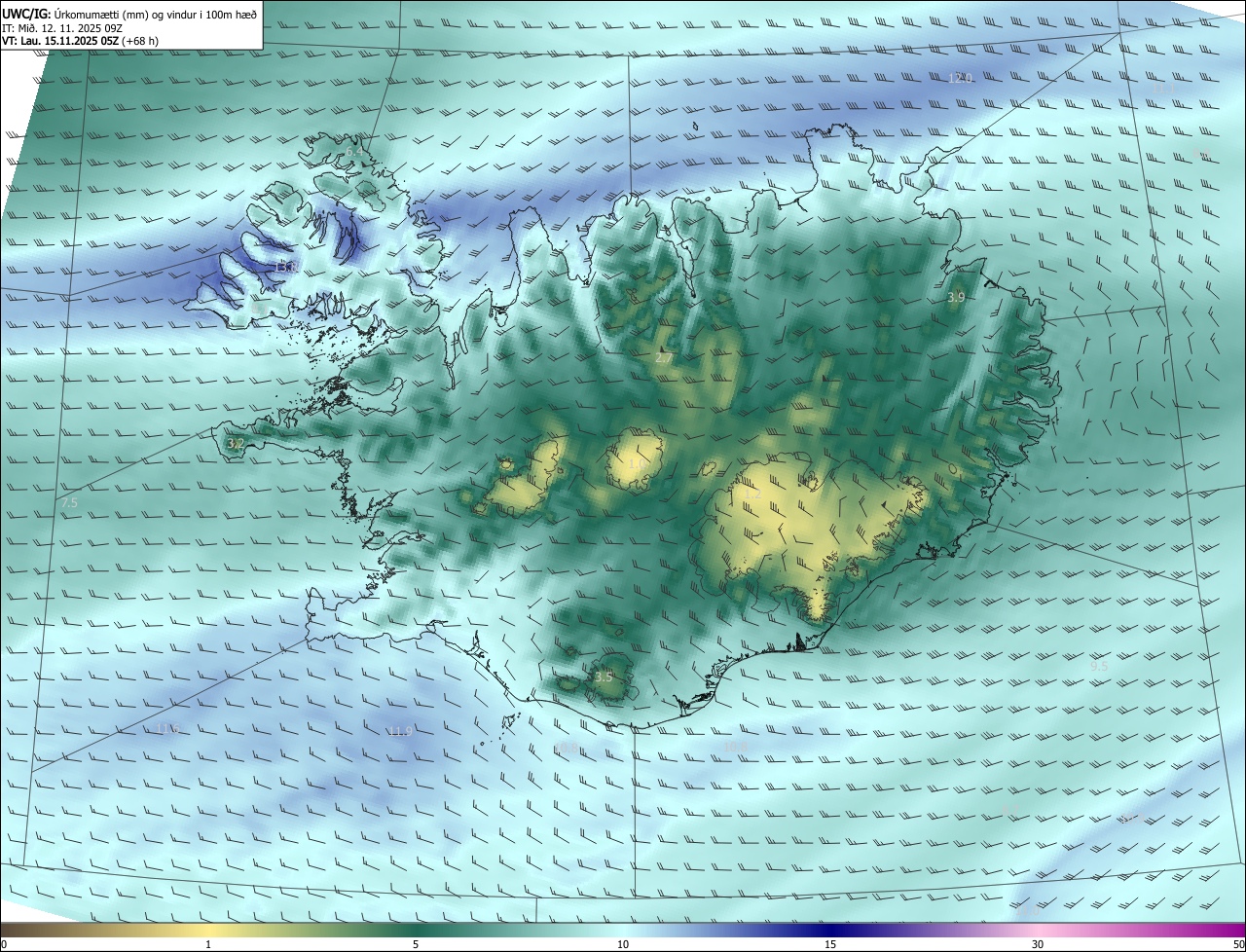
Task: Click the 1.2 value on the large glacier
Action: click(x=752, y=494)
